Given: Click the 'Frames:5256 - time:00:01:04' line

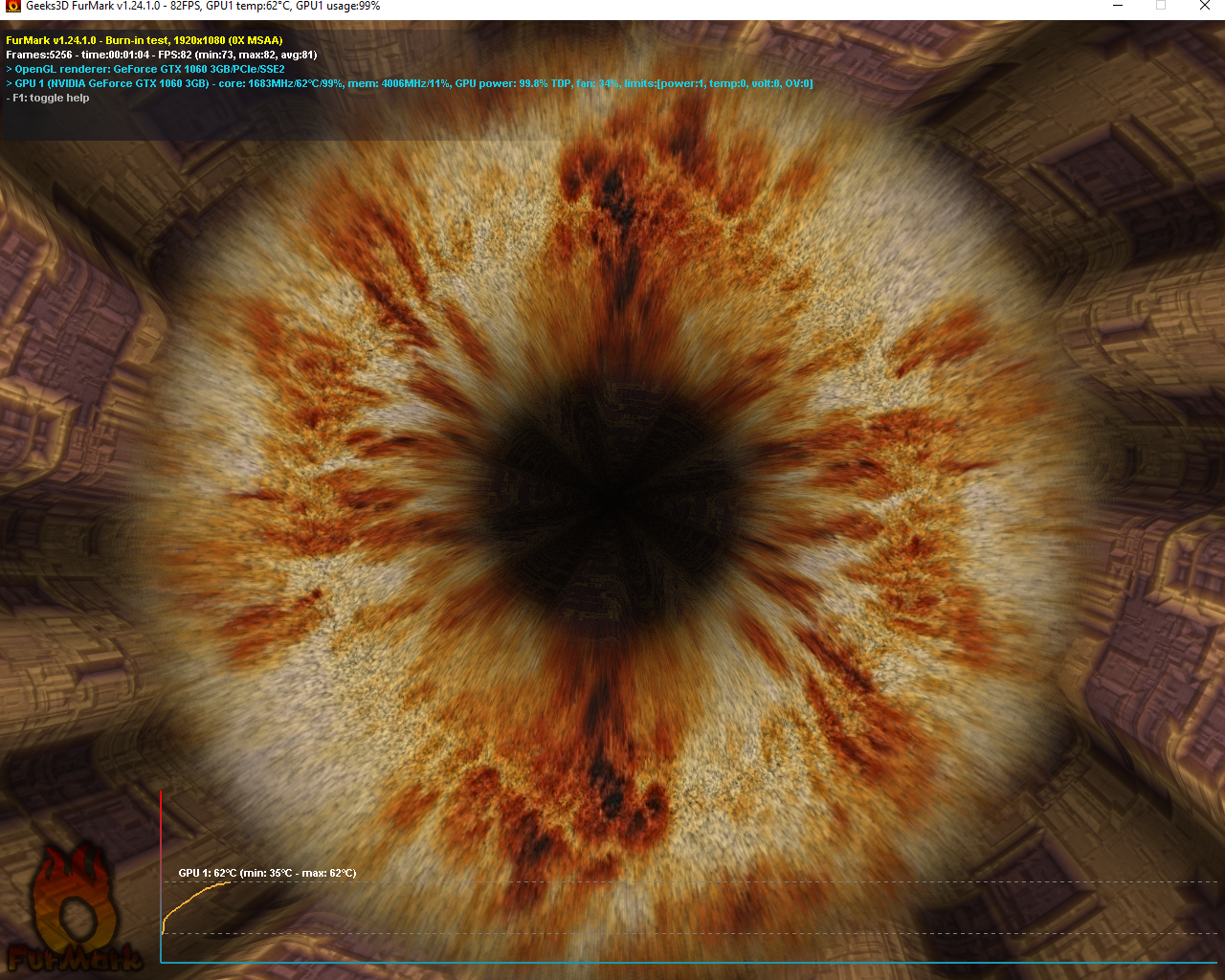Looking at the screenshot, I should [x=161, y=55].
